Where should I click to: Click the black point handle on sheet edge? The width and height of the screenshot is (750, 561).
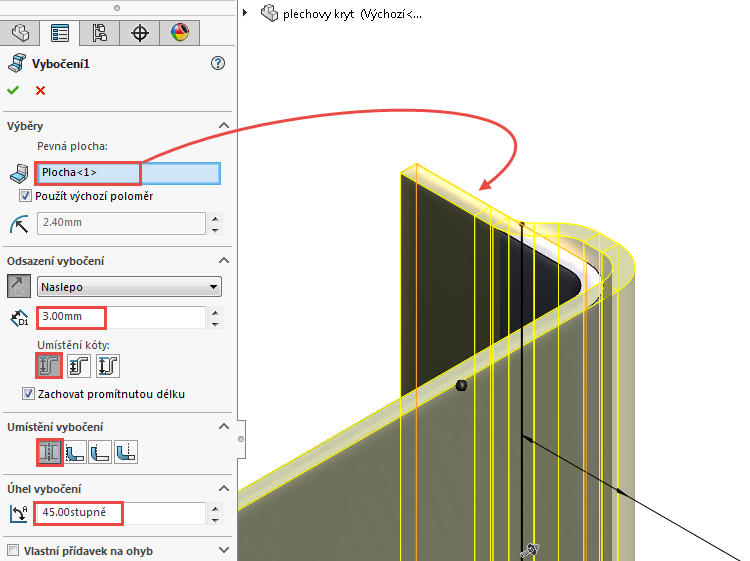point(461,385)
